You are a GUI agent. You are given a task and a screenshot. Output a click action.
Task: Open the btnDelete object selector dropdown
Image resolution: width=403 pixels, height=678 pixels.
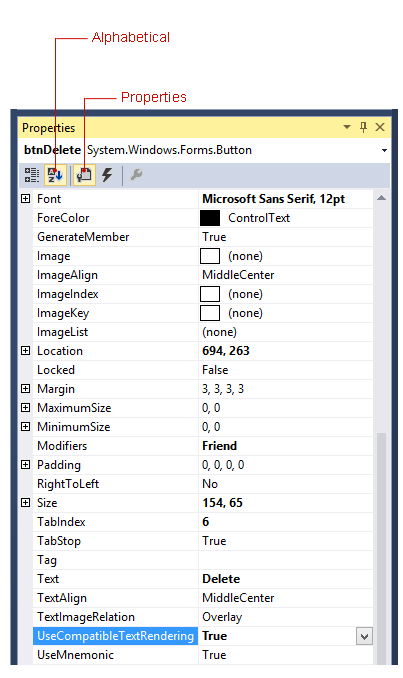pyautogui.click(x=384, y=150)
